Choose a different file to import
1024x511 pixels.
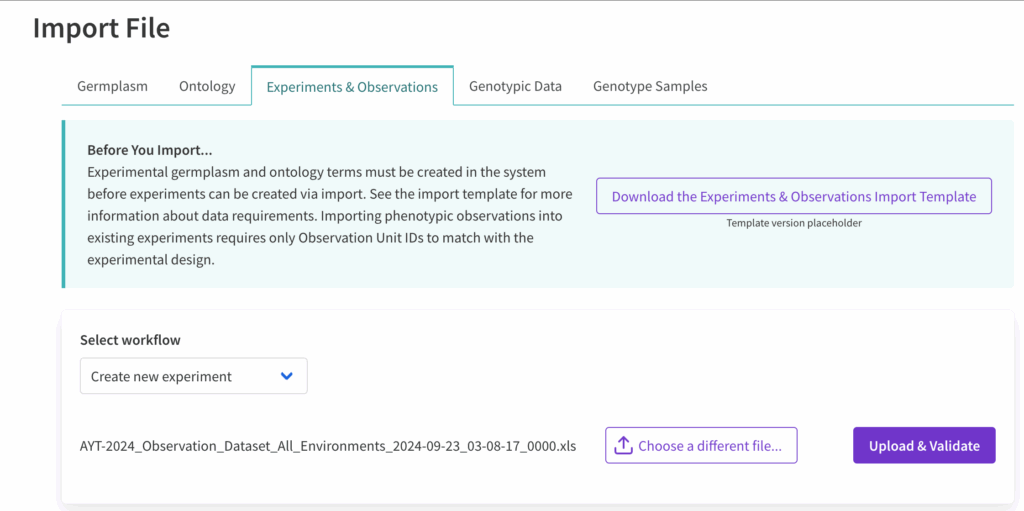pyautogui.click(x=701, y=446)
